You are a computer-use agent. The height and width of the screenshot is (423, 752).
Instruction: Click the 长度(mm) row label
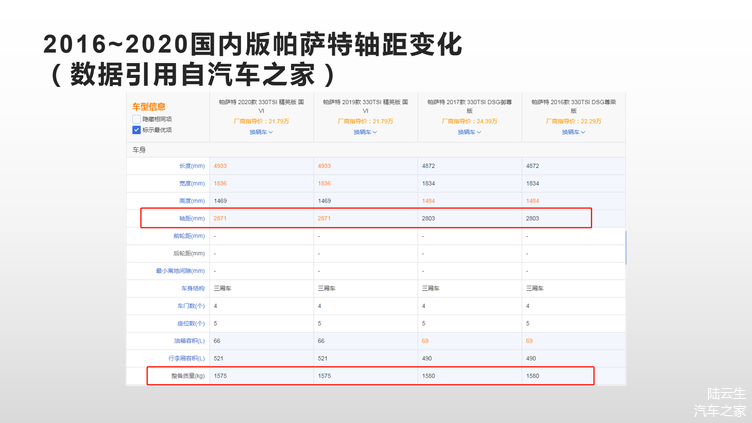pos(192,166)
